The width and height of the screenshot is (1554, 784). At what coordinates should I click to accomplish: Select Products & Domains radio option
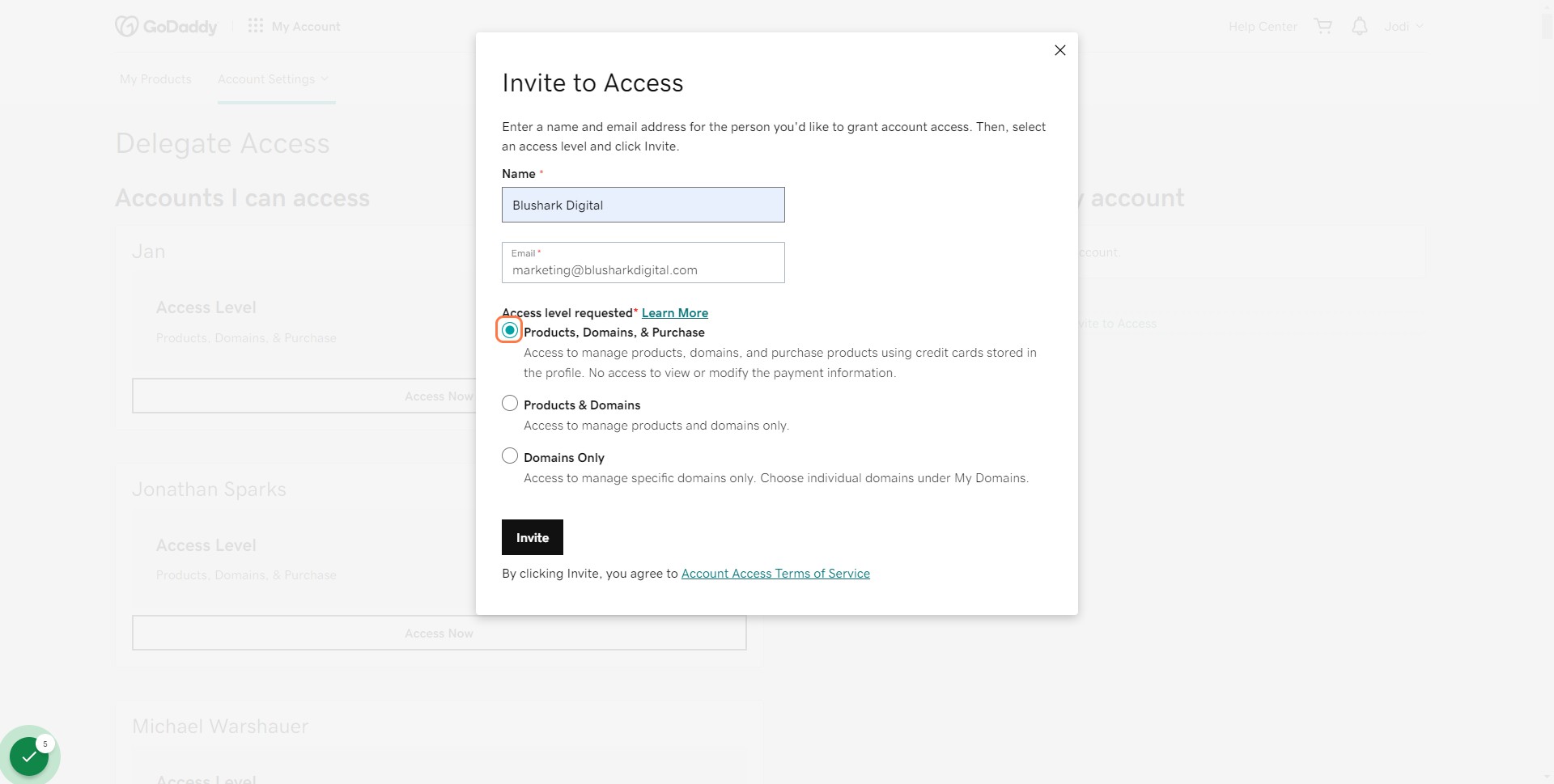tap(510, 403)
